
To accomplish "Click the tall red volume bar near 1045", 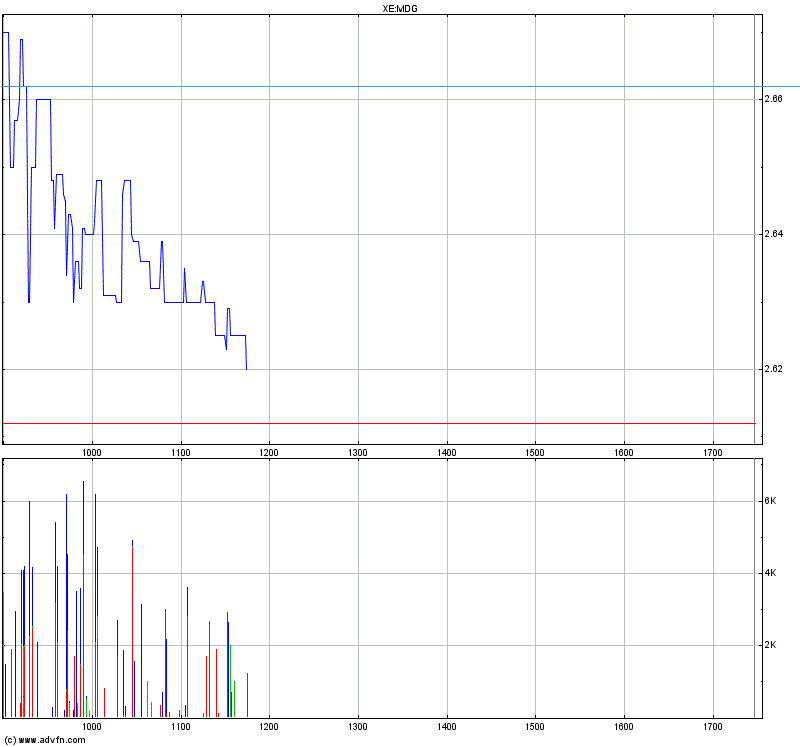I will (x=132, y=630).
